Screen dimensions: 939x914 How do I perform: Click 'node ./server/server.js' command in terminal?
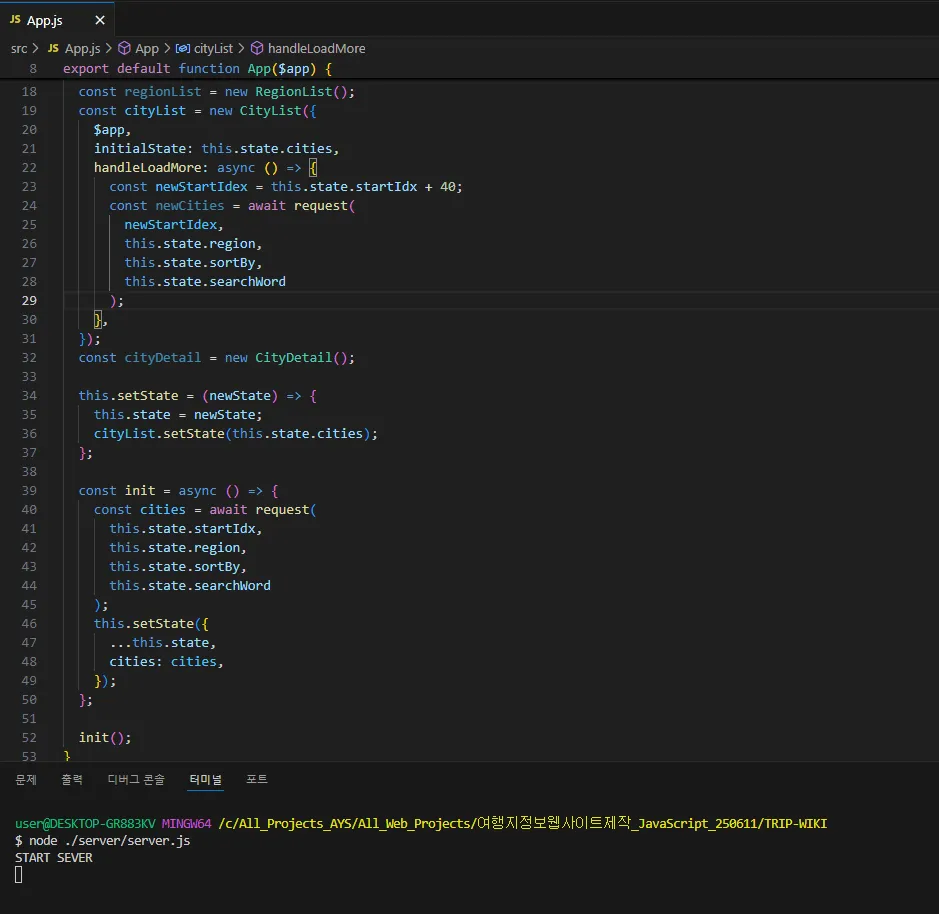coord(110,841)
